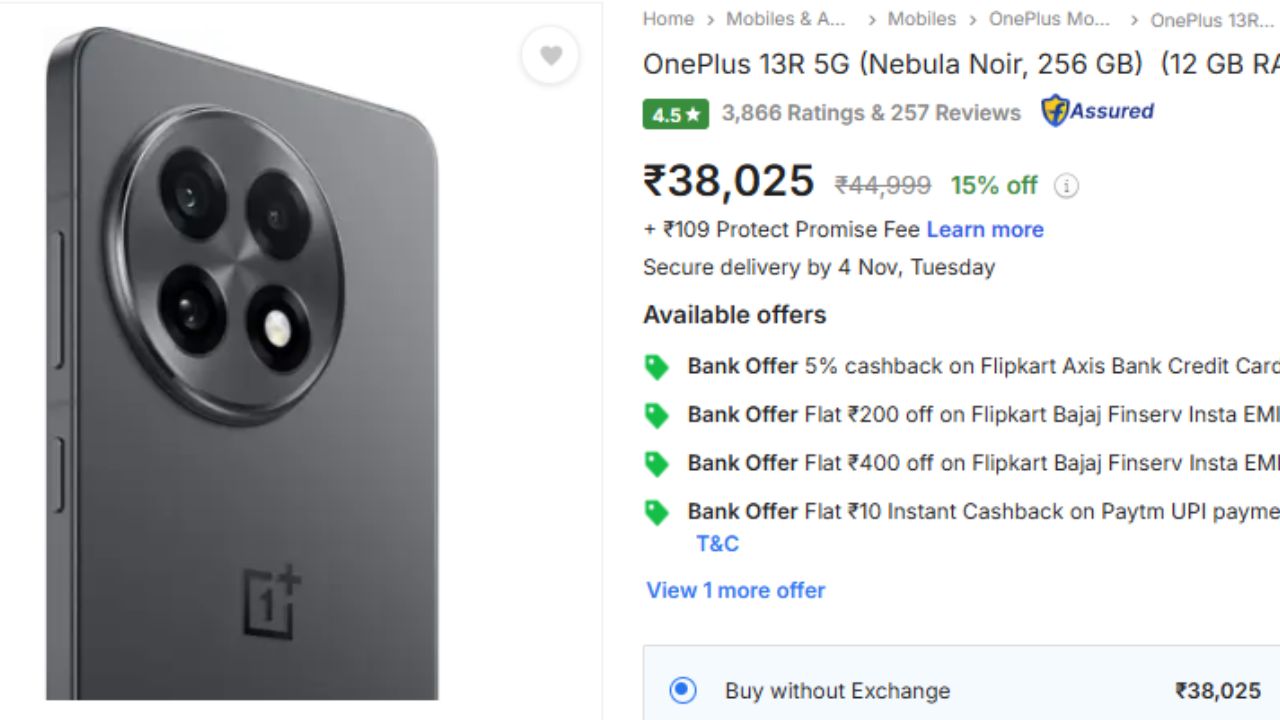Click the Mobiles & Accessories breadcrumb
1280x720 pixels.
[786, 19]
